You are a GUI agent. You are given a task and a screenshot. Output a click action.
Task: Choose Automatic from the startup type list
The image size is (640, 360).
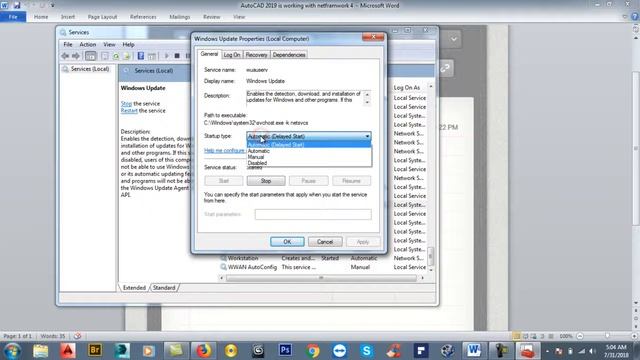click(x=309, y=151)
